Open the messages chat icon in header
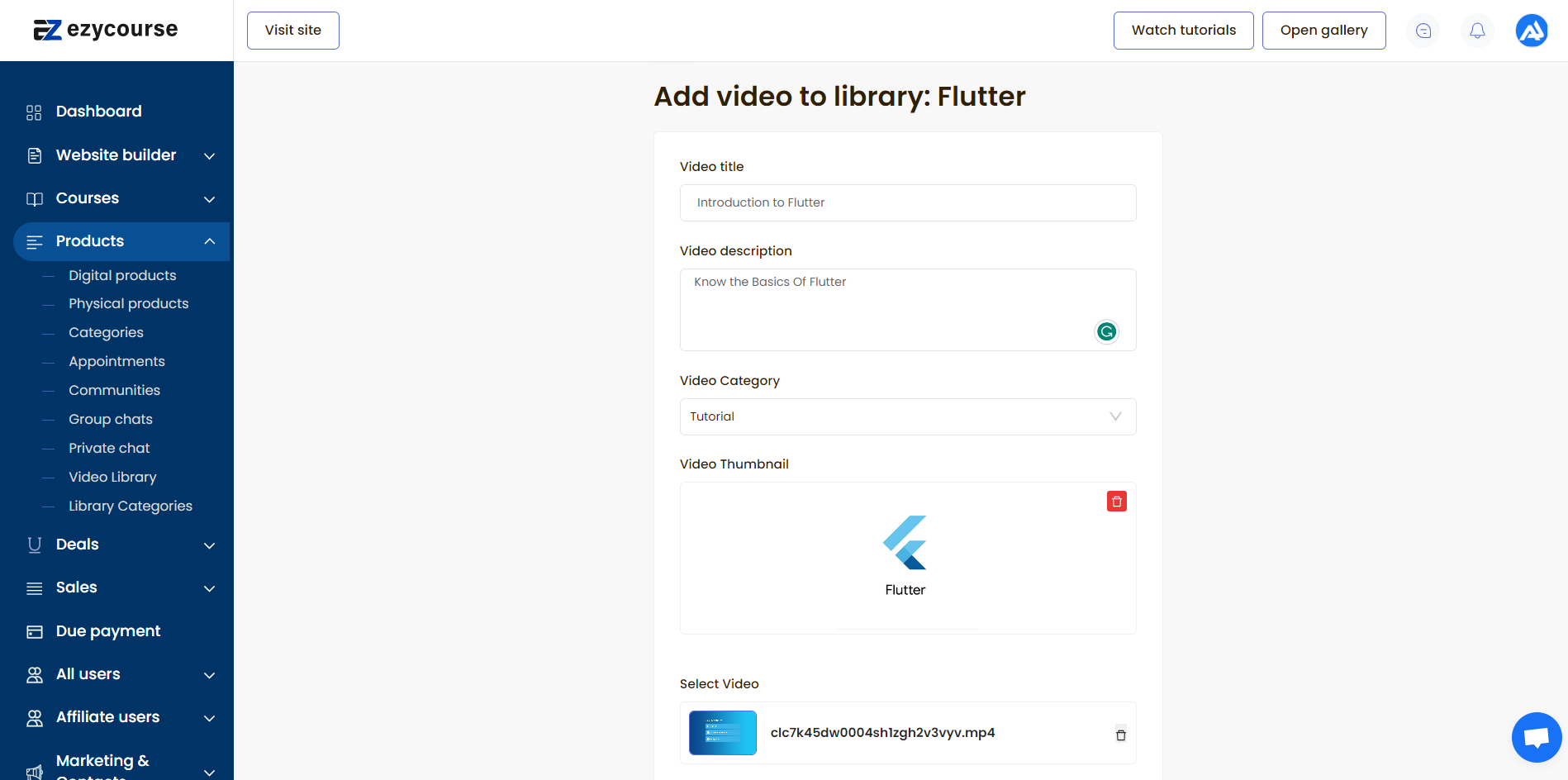This screenshot has height=780, width=1568. point(1423,31)
